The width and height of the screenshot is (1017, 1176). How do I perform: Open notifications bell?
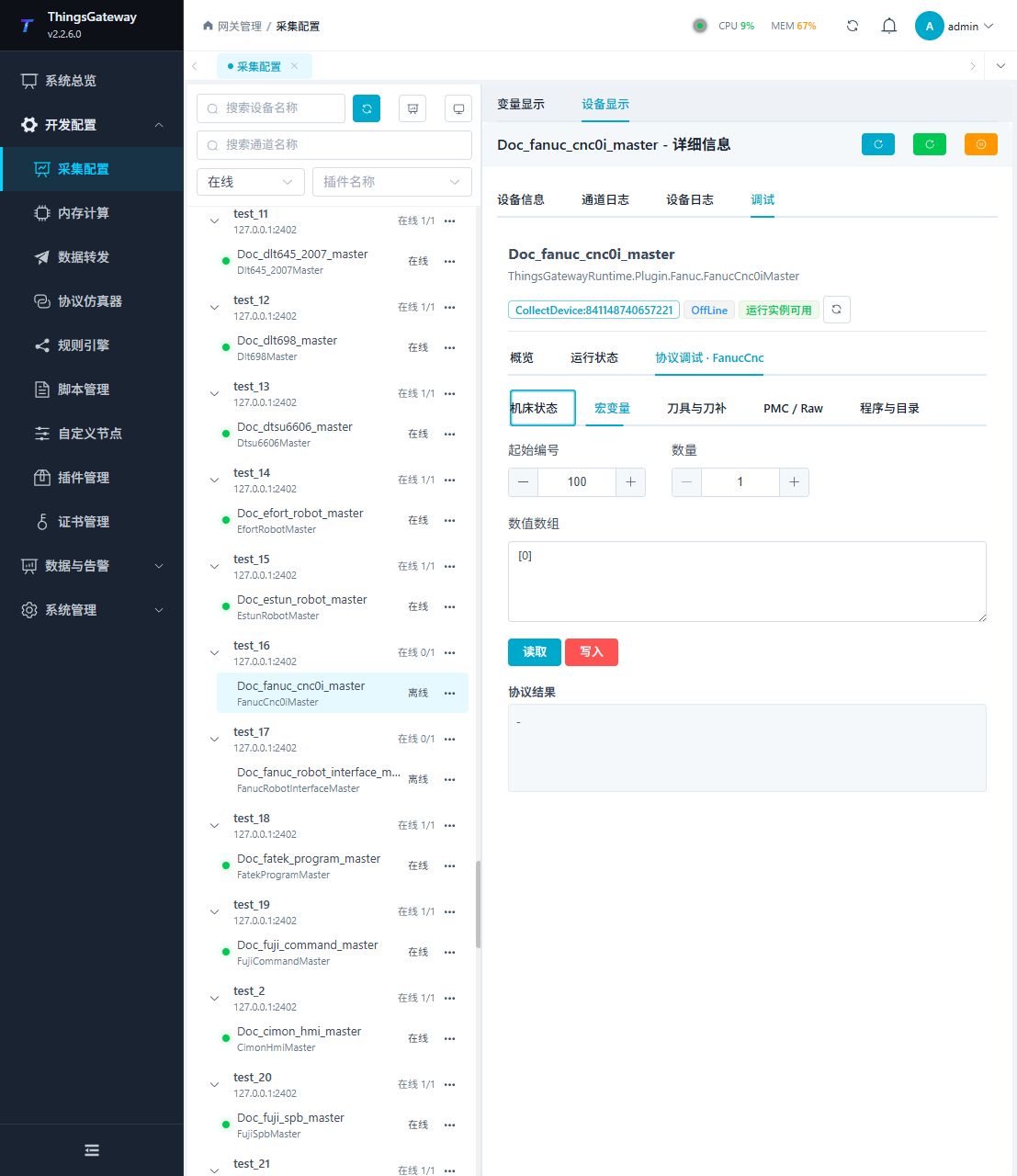coord(889,26)
